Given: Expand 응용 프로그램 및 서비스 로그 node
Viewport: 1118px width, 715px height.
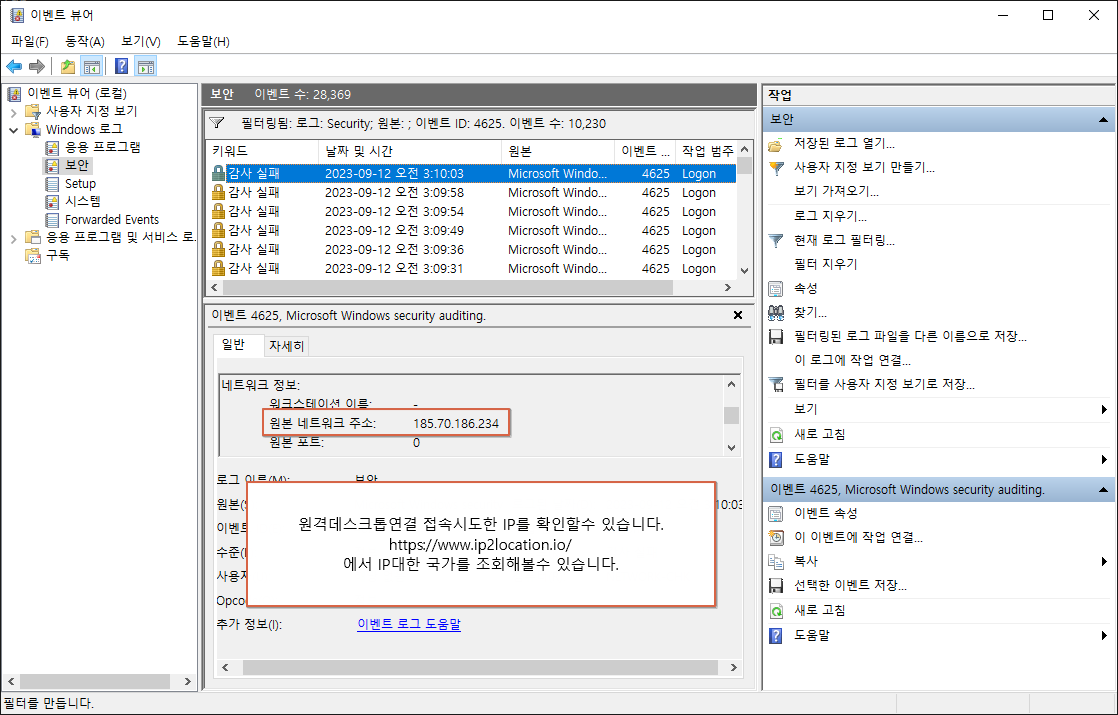Looking at the screenshot, I should (x=14, y=238).
